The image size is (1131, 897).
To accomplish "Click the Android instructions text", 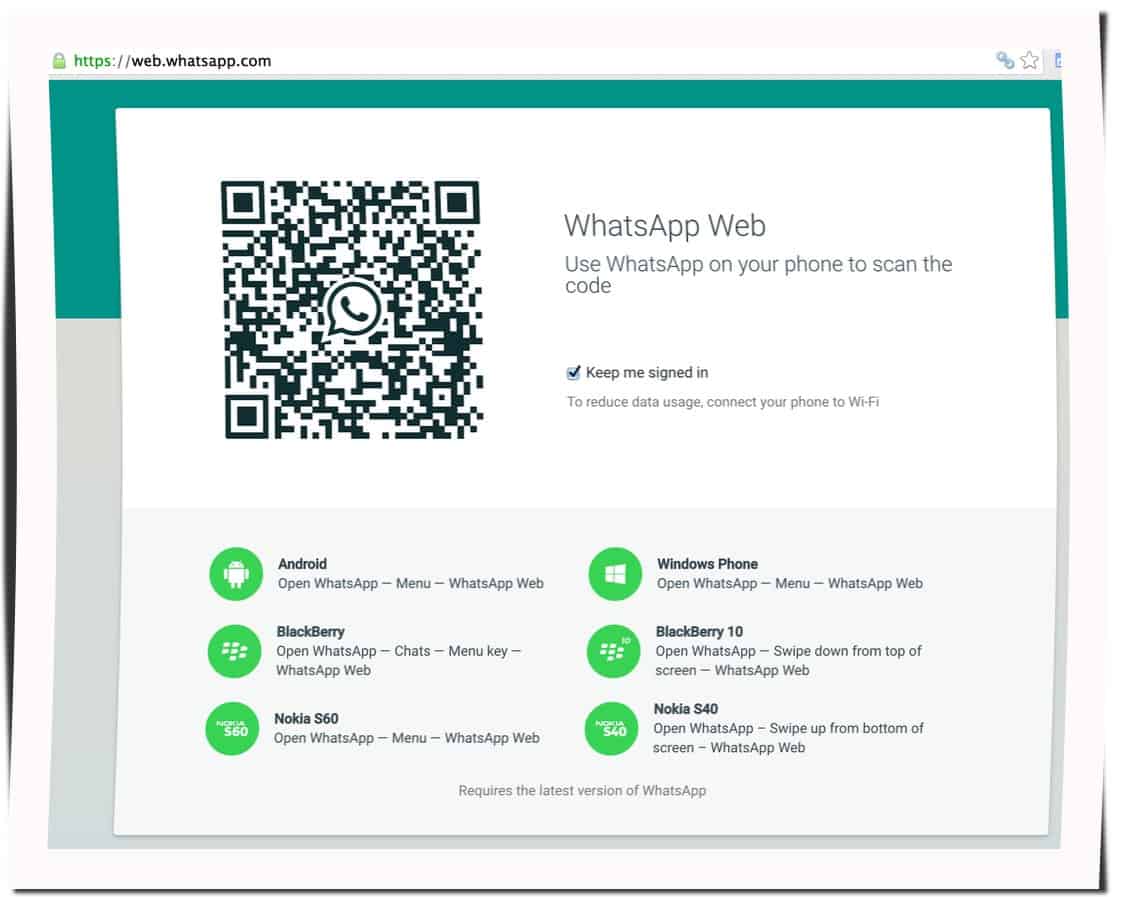I will click(411, 584).
